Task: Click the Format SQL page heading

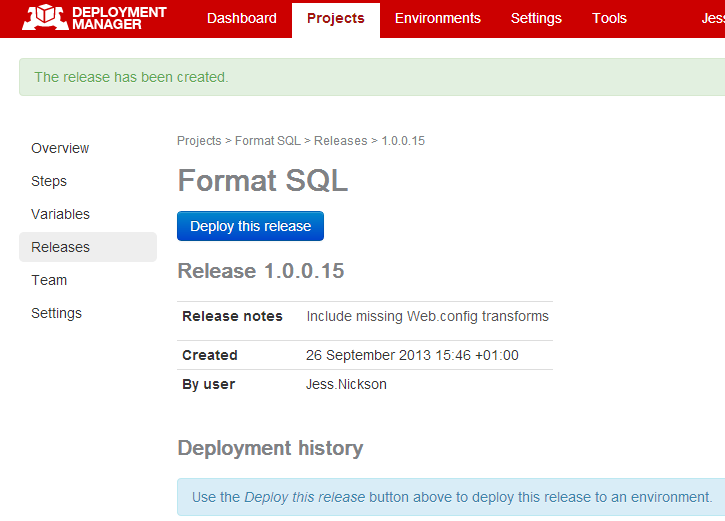Action: coord(262,181)
